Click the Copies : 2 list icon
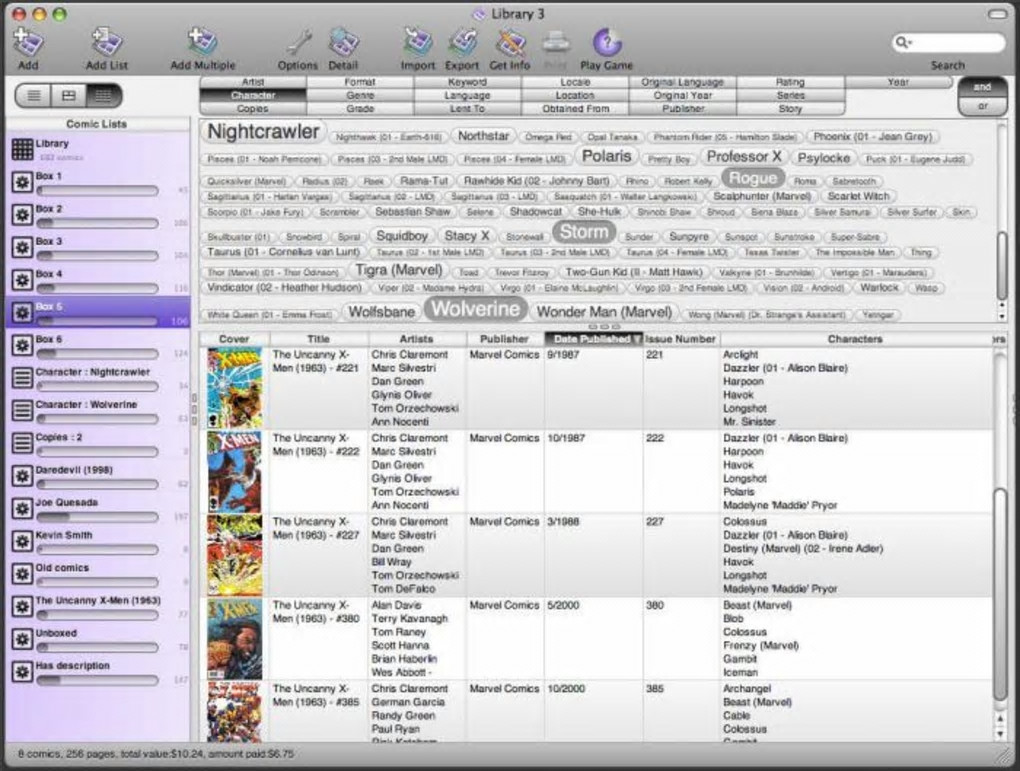Screen dimensions: 1020x771 coord(22,443)
